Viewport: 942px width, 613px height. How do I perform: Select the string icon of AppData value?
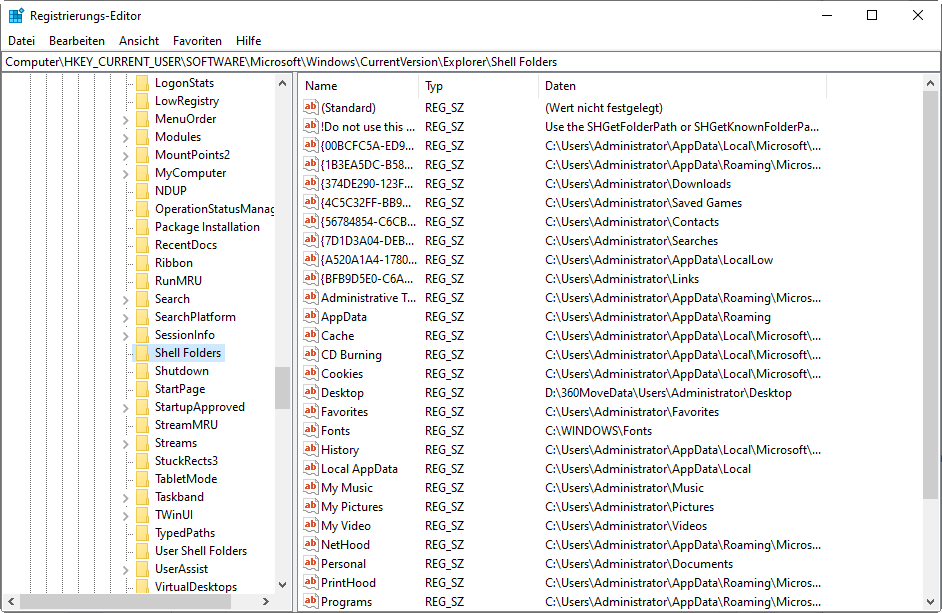pos(311,317)
